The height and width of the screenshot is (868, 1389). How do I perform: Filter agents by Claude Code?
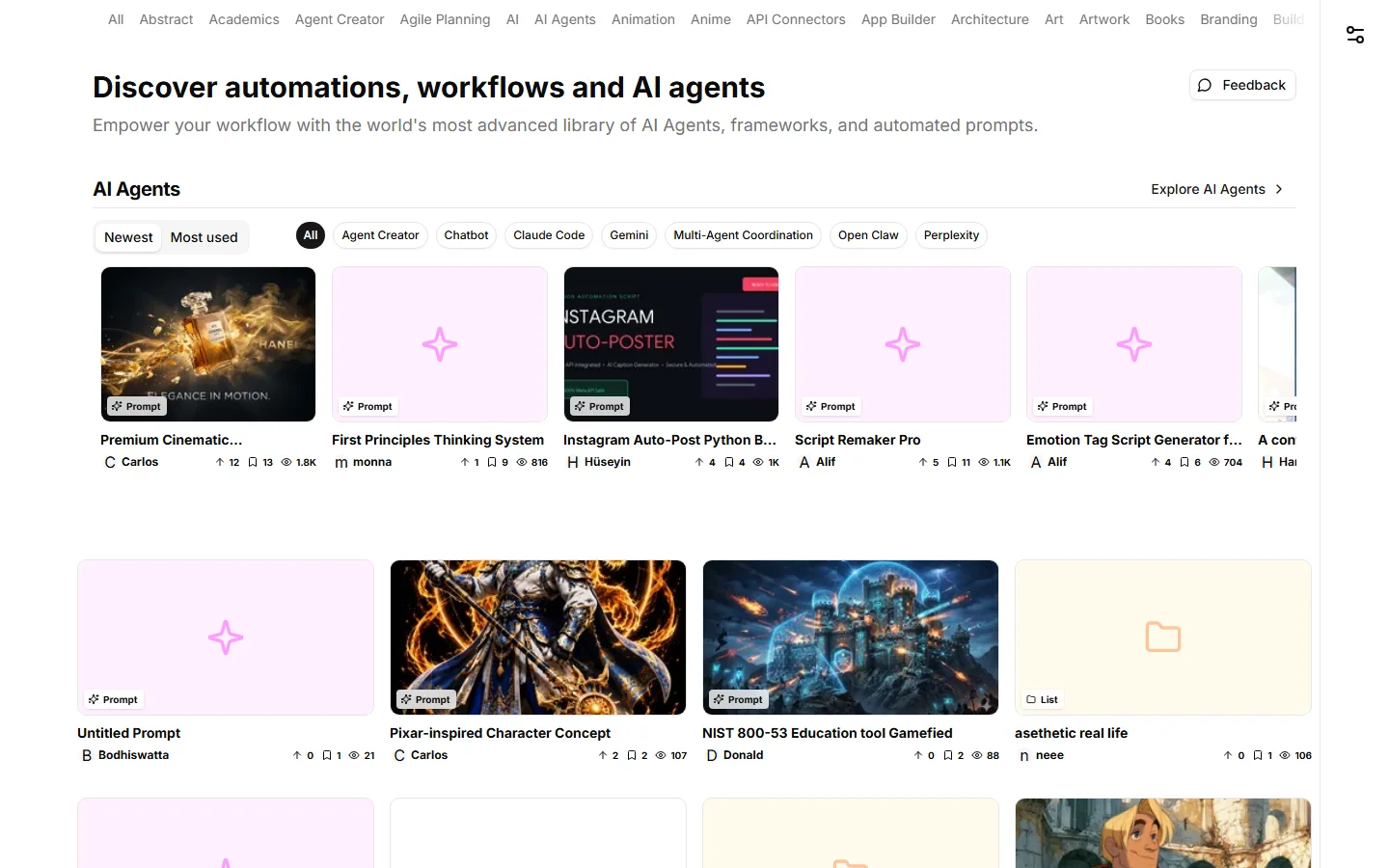(549, 235)
